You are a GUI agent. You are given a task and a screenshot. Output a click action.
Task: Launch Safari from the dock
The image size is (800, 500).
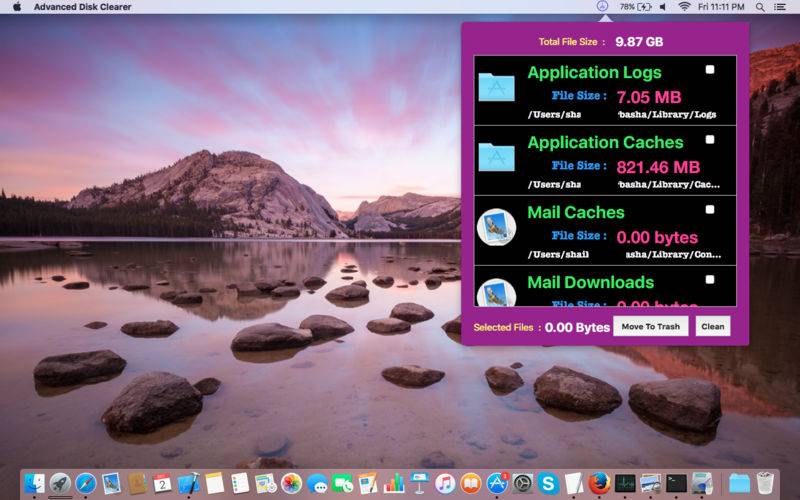pos(86,484)
